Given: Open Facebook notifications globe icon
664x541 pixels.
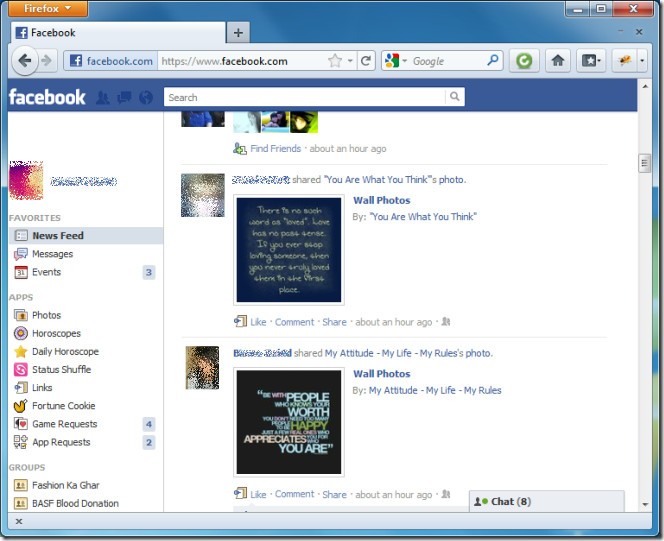Looking at the screenshot, I should [x=146, y=97].
